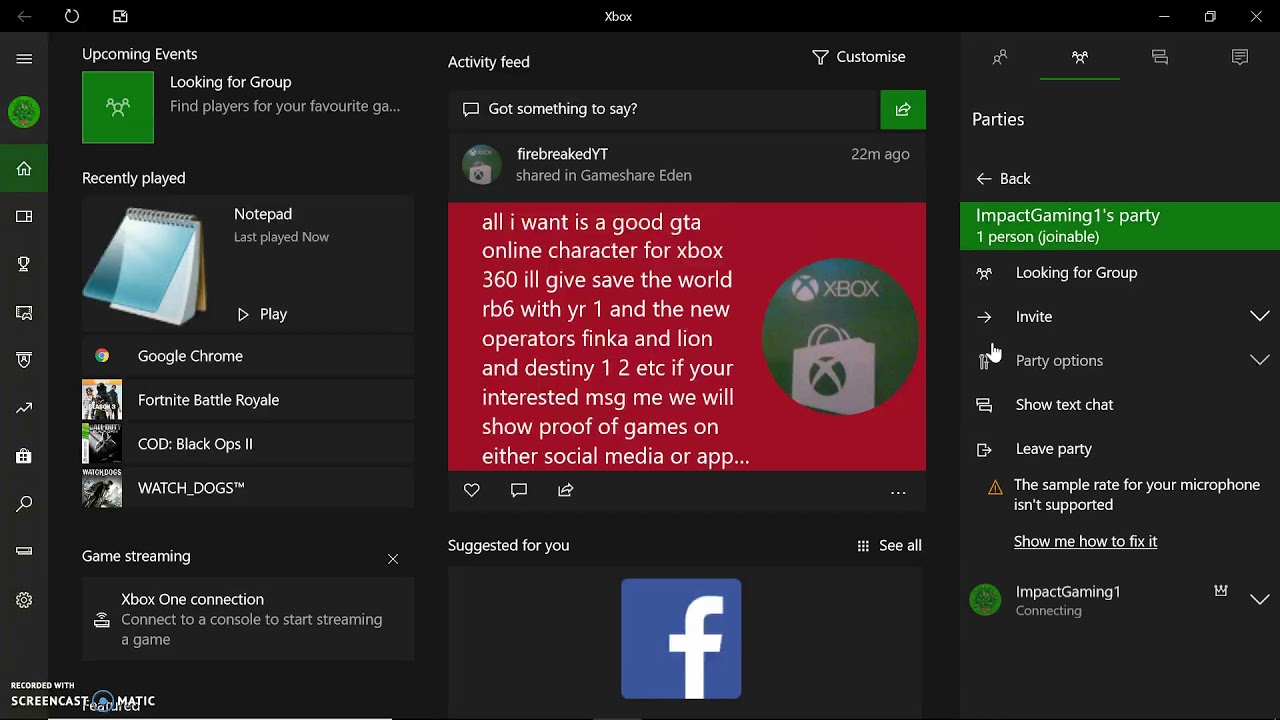Switch to Parties tab
1280x720 pixels.
pos(1080,58)
